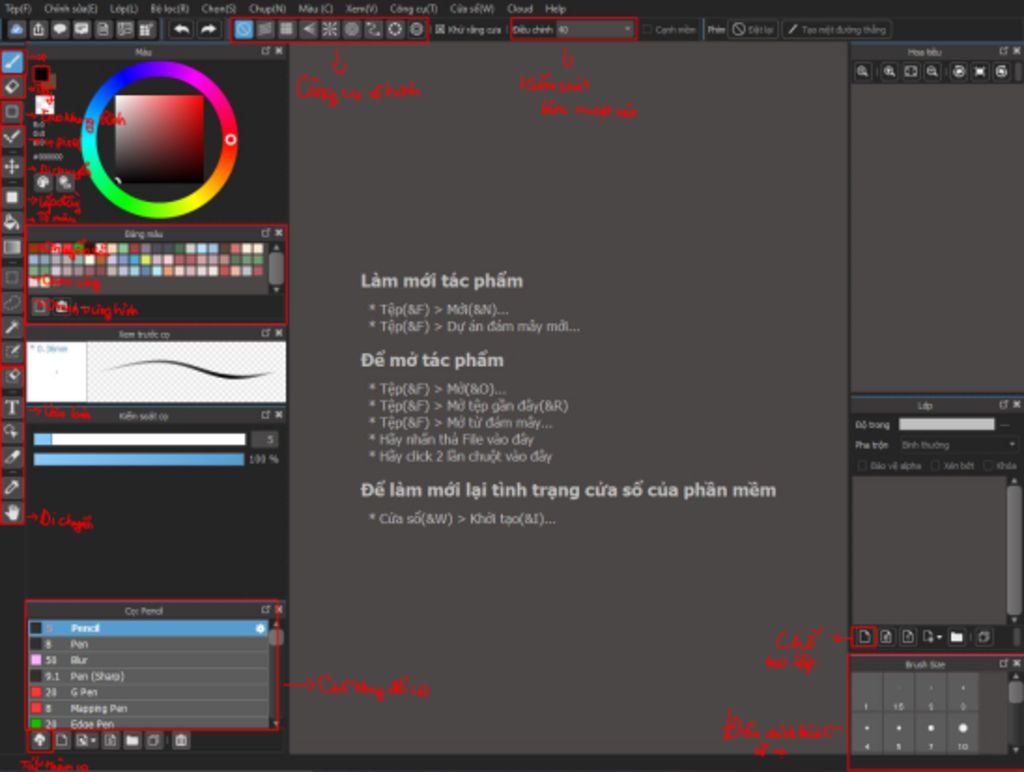The width and height of the screenshot is (1024, 772).
Task: Adjust Độ trong layer opacity slider
Action: click(x=946, y=425)
